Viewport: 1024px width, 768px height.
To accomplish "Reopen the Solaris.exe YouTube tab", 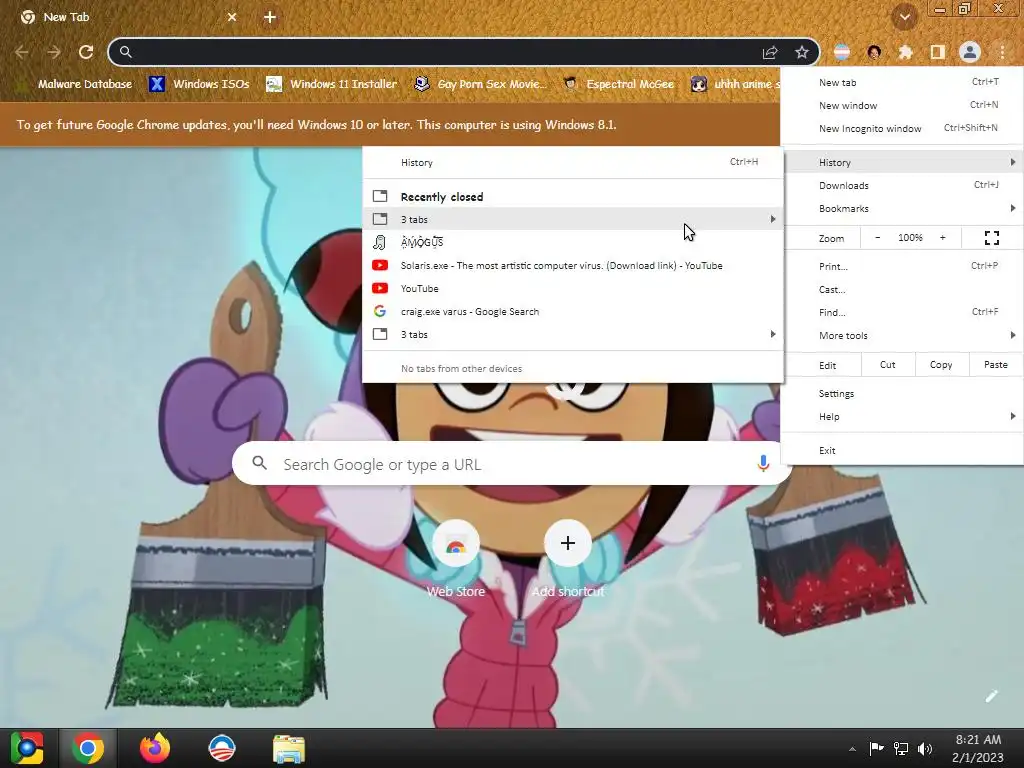I will pos(573,266).
